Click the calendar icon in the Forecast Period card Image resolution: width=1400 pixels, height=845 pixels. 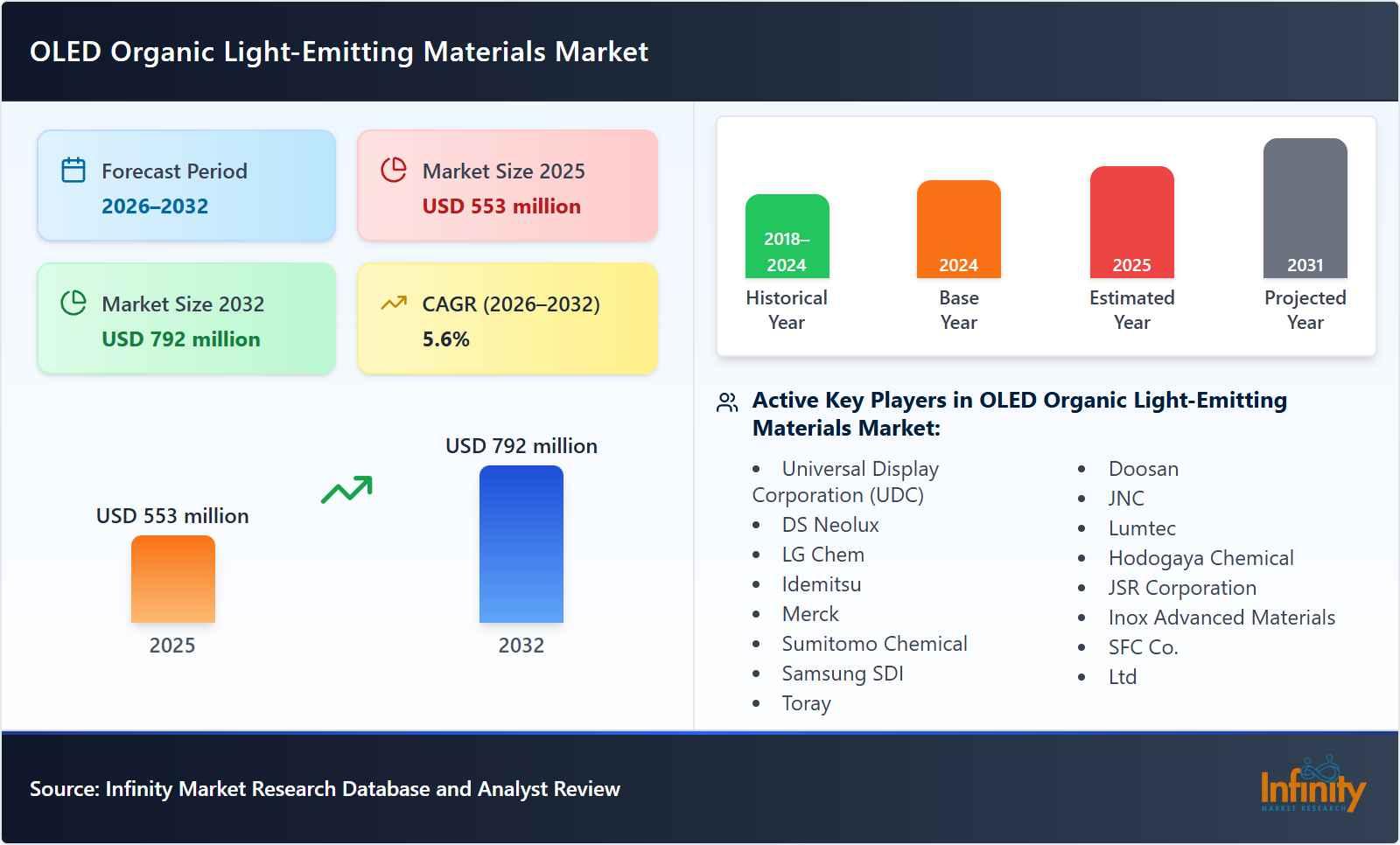pos(73,171)
